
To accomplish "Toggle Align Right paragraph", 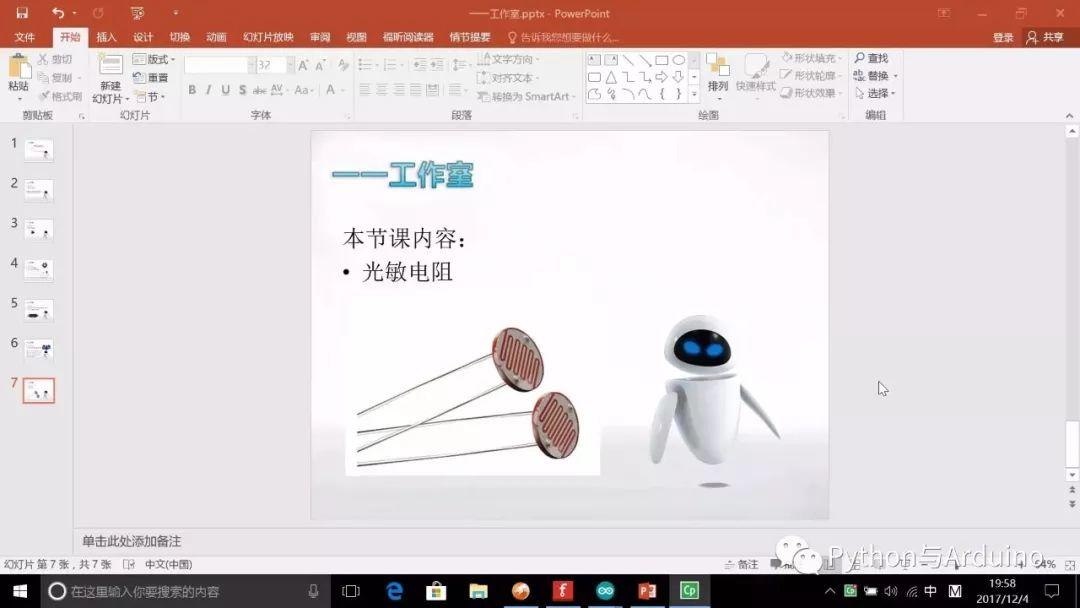I will pos(399,90).
